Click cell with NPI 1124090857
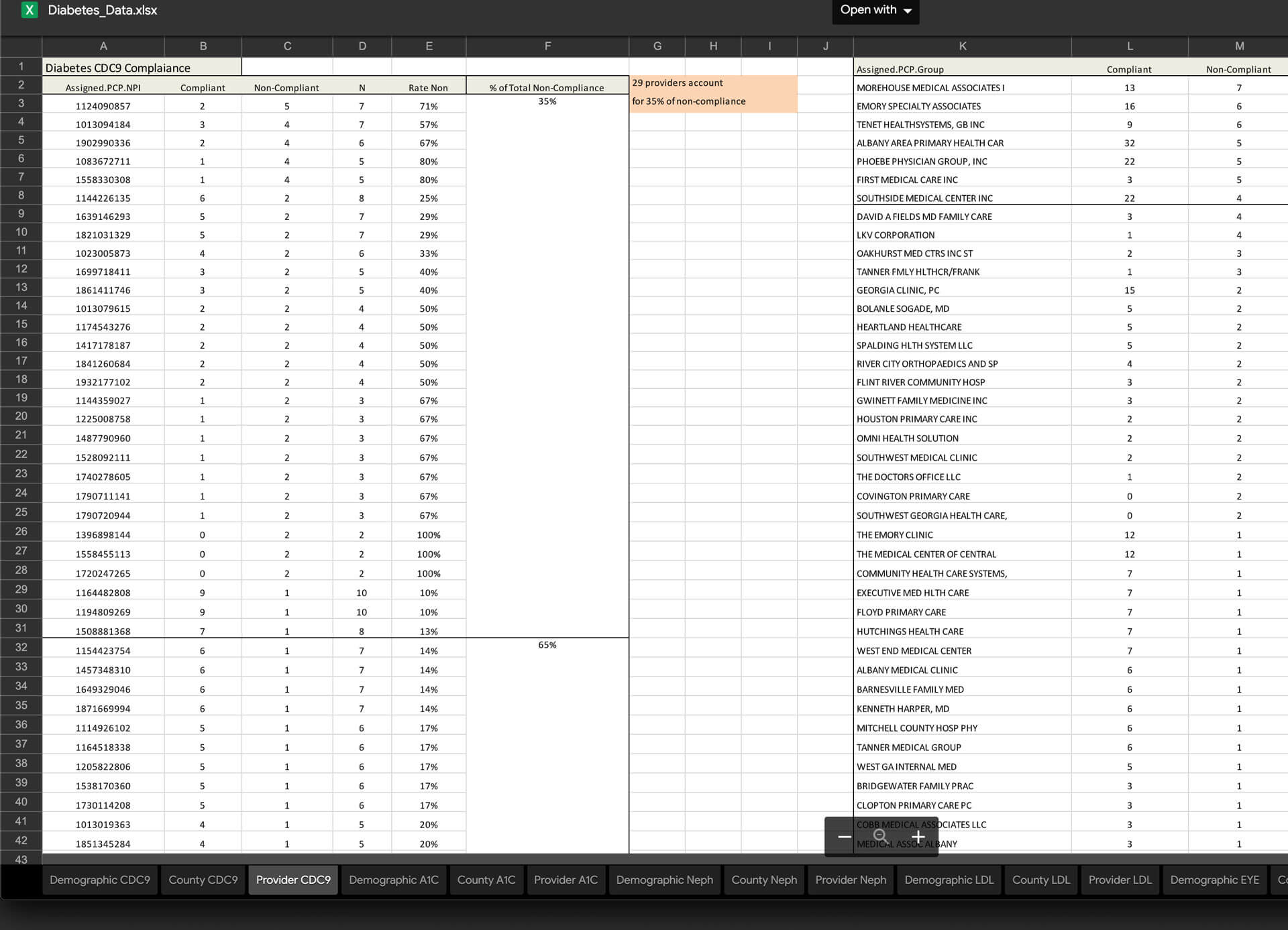 [103, 106]
